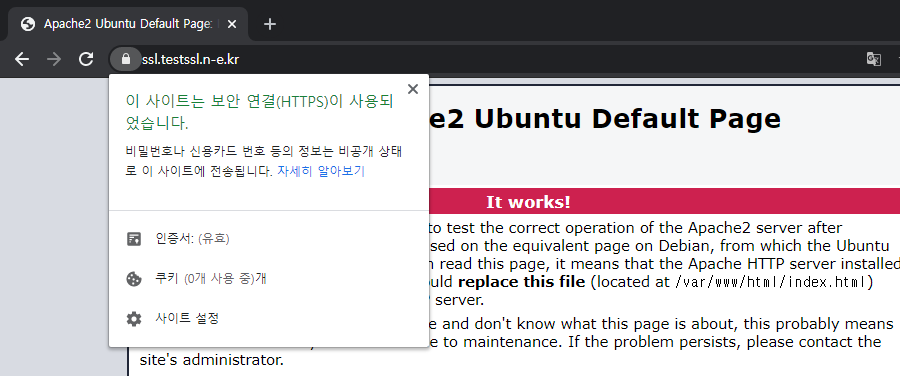This screenshot has width=900, height=376.
Task: Click the browser forward arrow
Action: point(54,59)
